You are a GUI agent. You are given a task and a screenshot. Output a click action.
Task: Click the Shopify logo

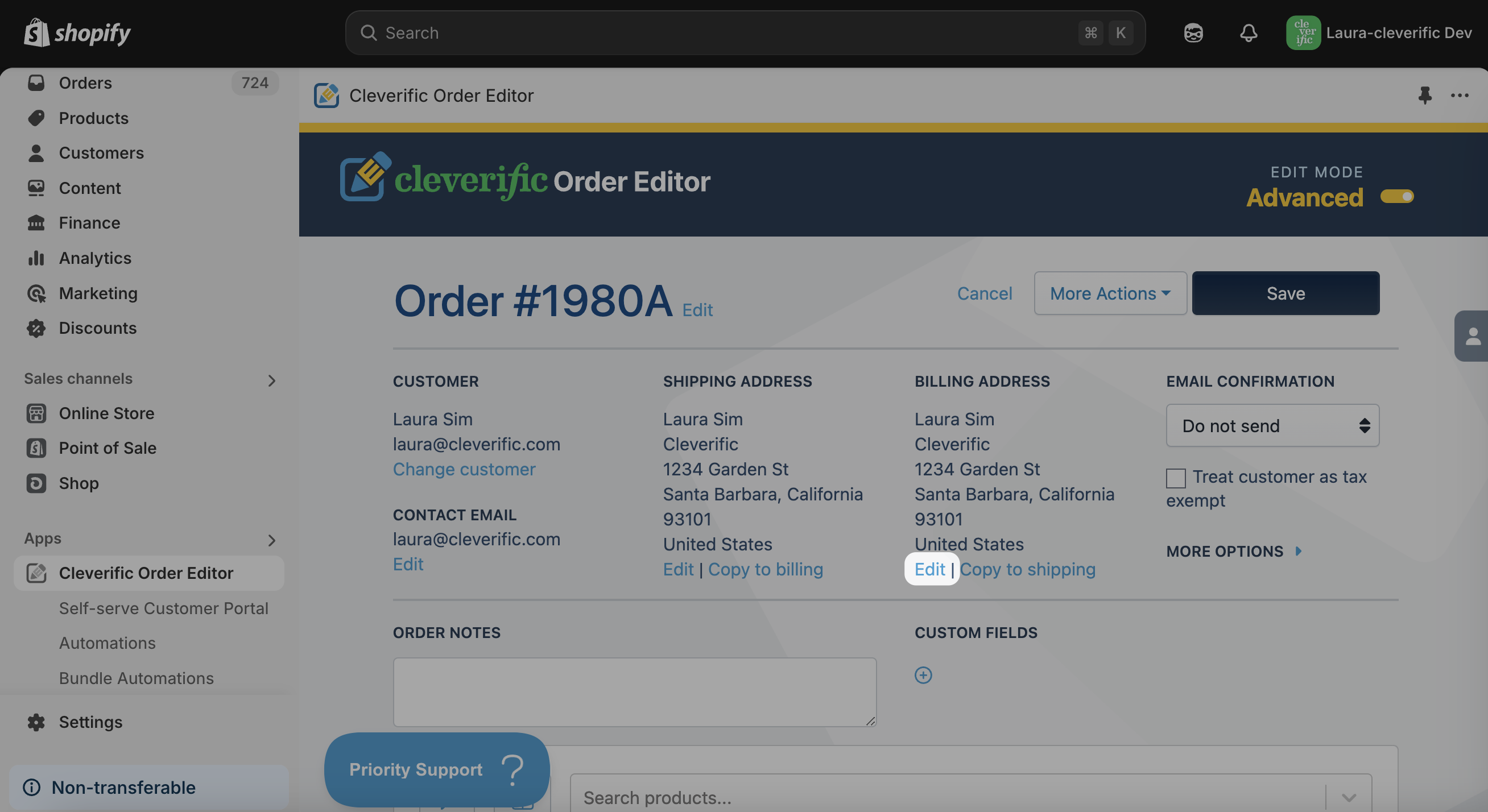pyautogui.click(x=77, y=32)
